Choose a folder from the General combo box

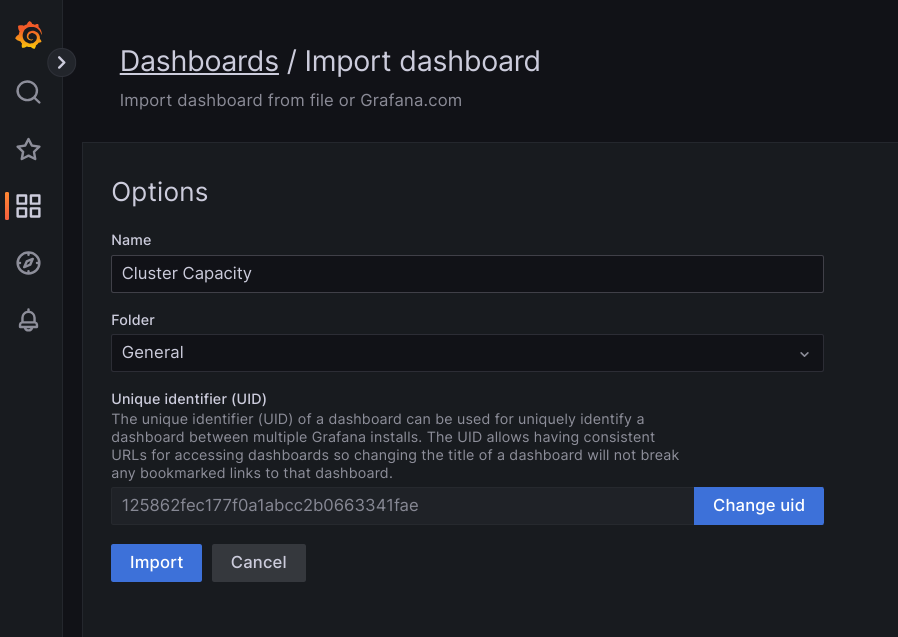[467, 353]
